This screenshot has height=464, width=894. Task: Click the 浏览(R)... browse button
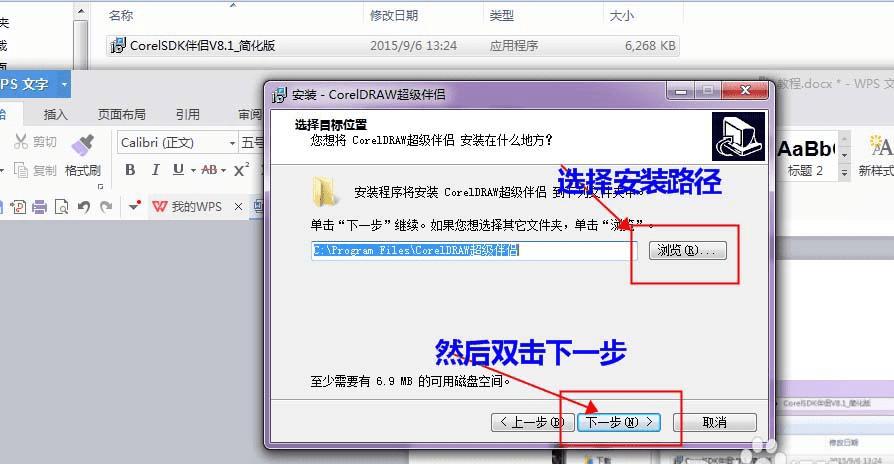click(x=688, y=250)
